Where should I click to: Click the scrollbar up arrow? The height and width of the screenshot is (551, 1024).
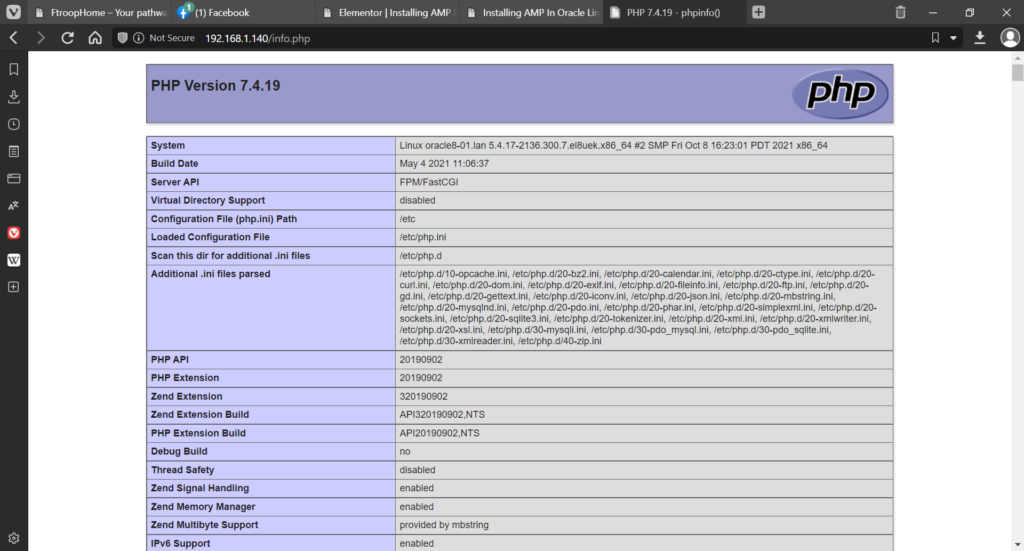[1017, 57]
